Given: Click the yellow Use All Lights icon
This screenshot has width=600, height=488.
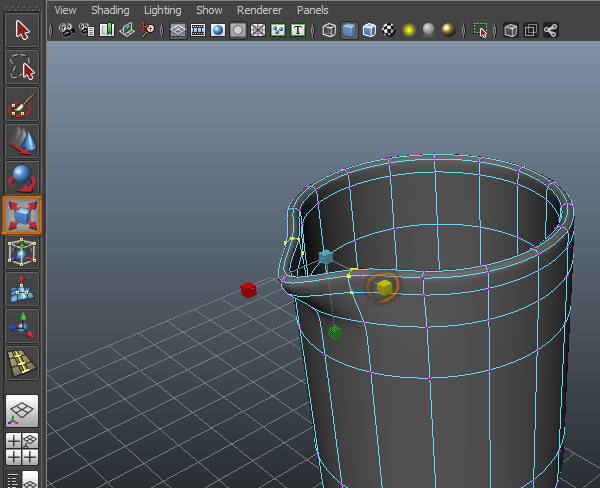Looking at the screenshot, I should [x=409, y=30].
